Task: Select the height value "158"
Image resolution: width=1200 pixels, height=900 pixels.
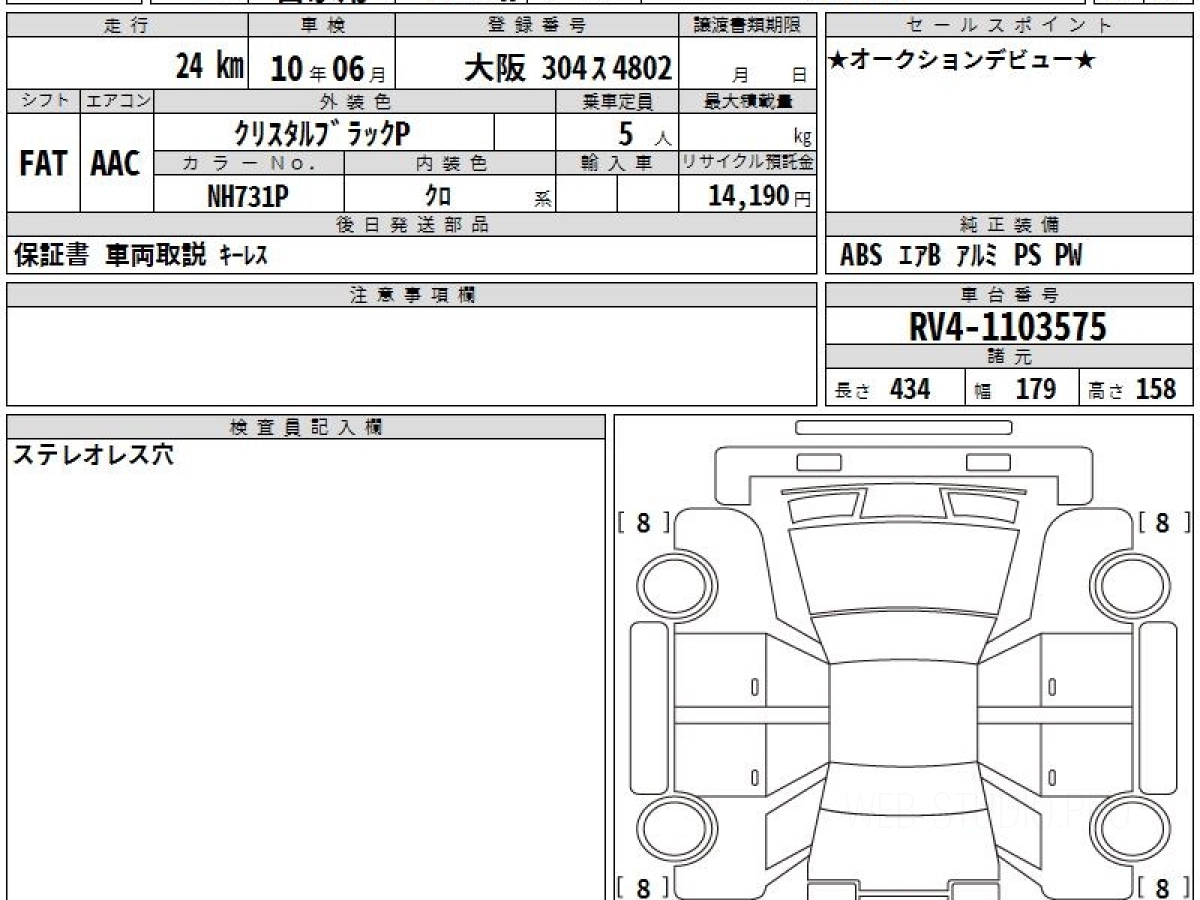Action: [1156, 389]
